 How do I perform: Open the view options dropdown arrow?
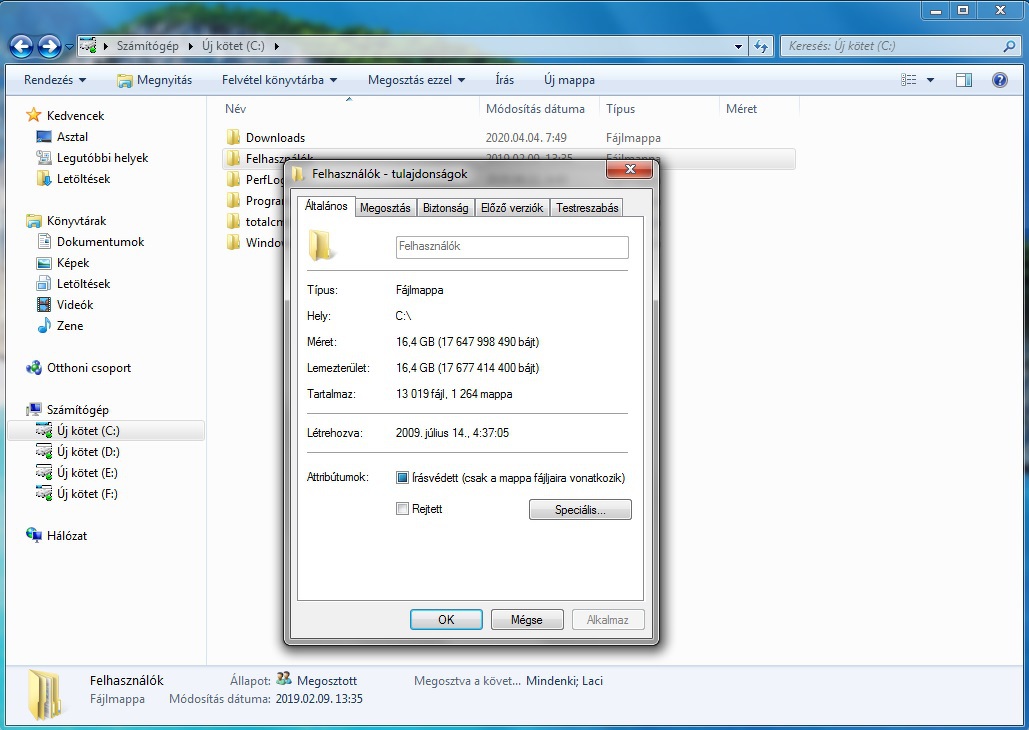(x=930, y=80)
